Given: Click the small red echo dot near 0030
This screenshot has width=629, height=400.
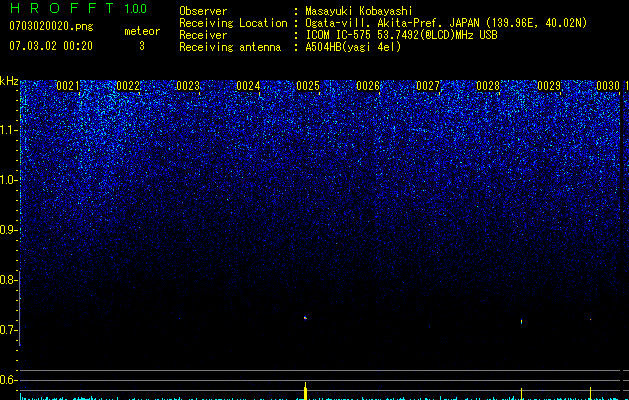Looking at the screenshot, I should click(x=590, y=319).
